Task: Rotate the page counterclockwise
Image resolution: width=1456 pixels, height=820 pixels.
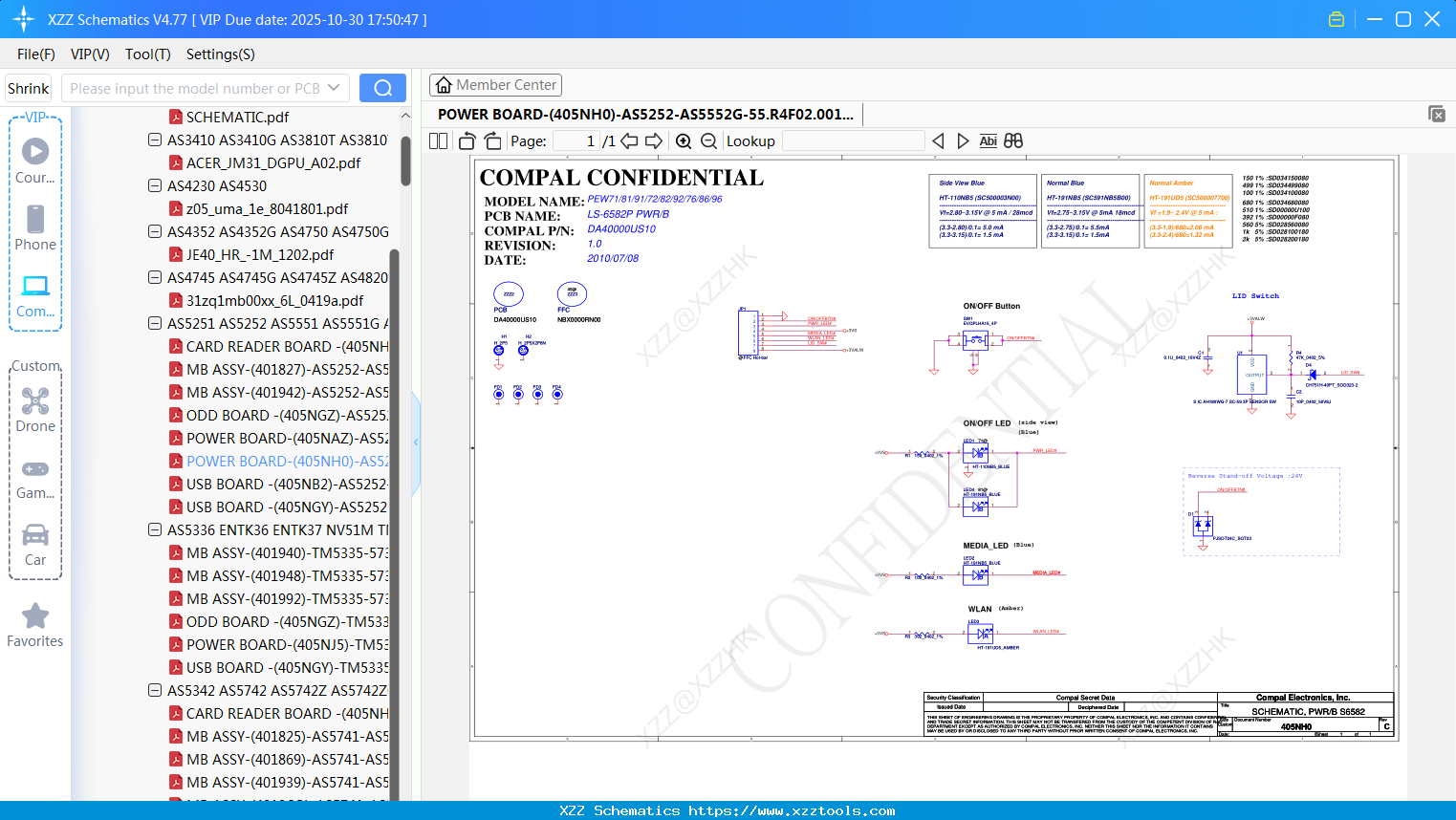Action: (x=467, y=141)
